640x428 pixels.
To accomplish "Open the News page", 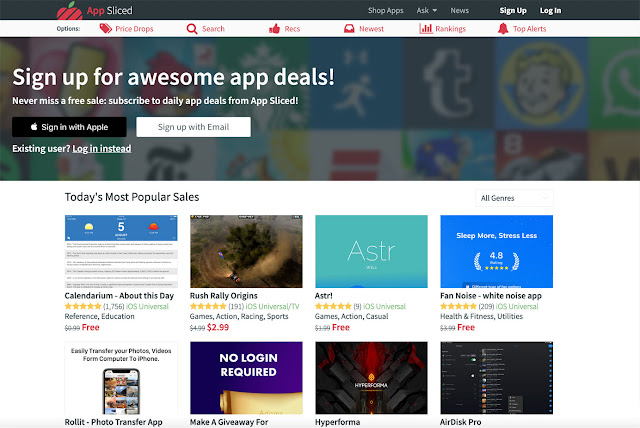I will point(460,11).
